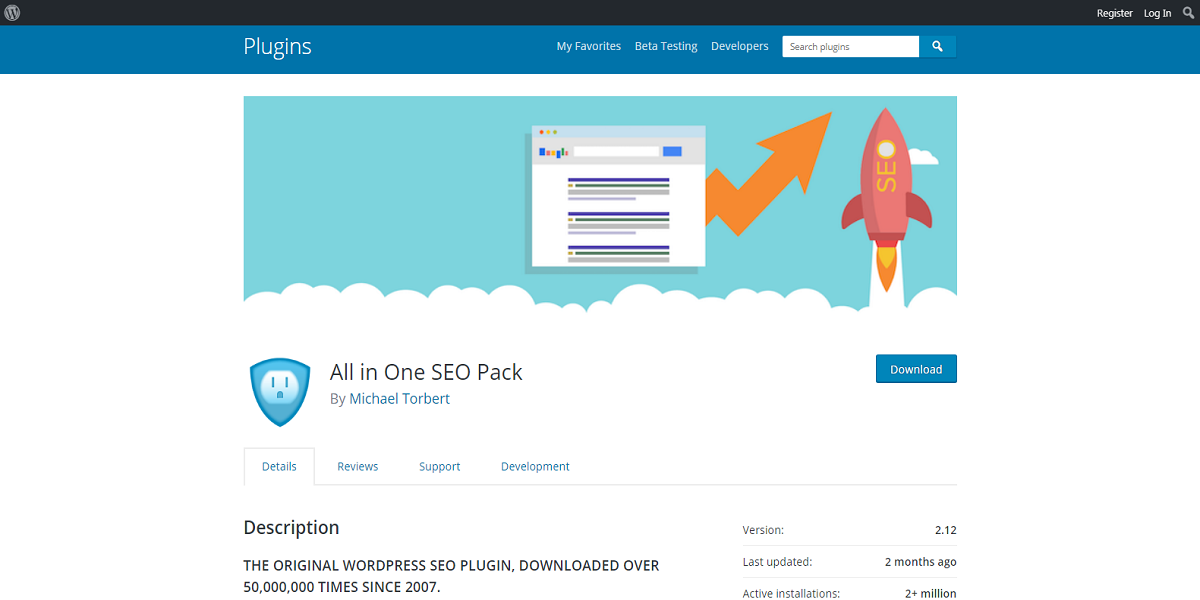
Task: Click the All in One SEO Pack title
Action: tap(426, 372)
